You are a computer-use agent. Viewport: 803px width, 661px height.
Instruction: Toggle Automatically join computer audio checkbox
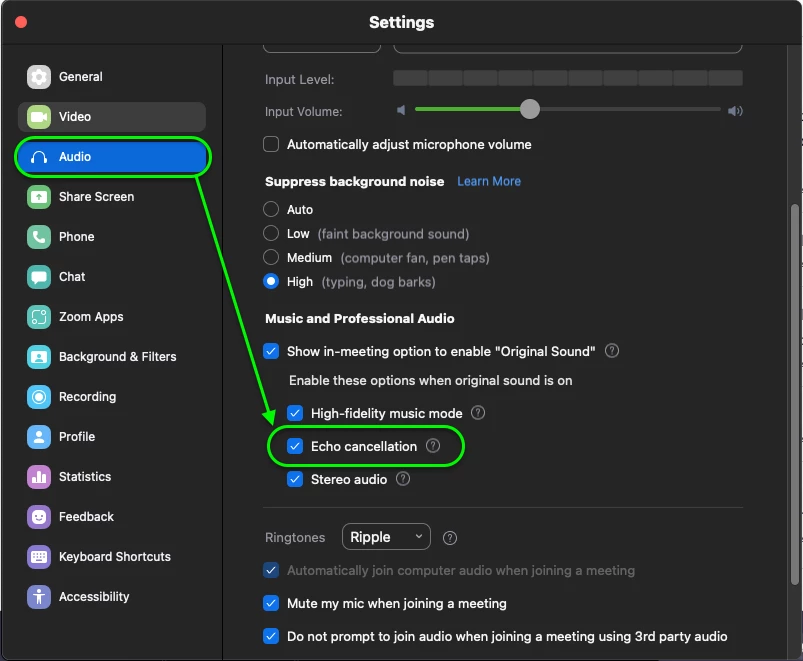pos(271,570)
